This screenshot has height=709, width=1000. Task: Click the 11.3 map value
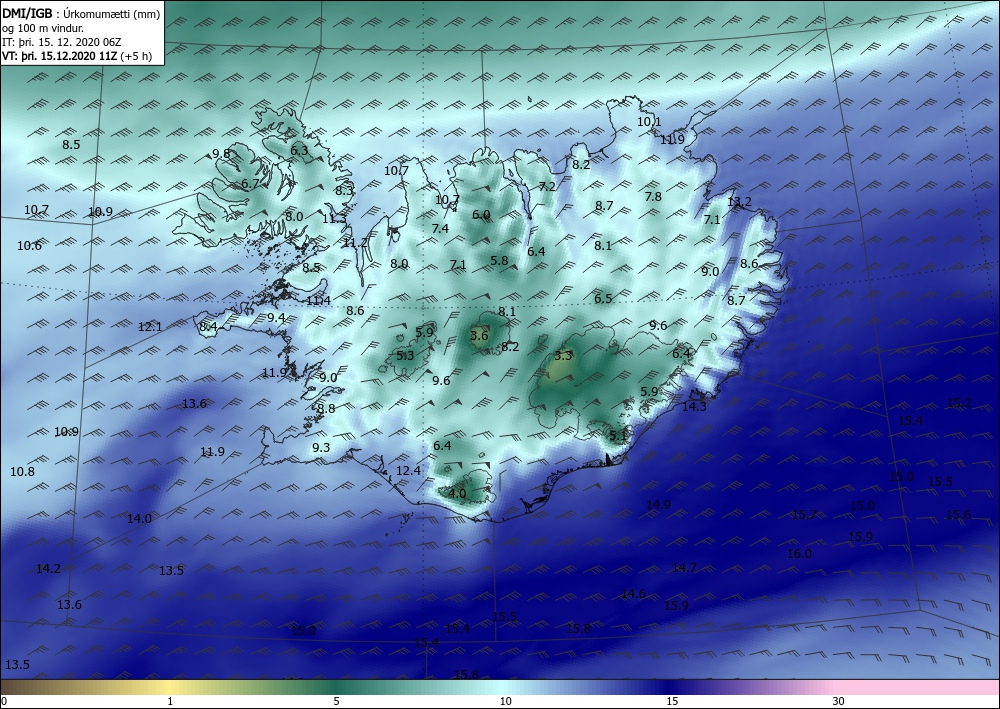(x=334, y=219)
